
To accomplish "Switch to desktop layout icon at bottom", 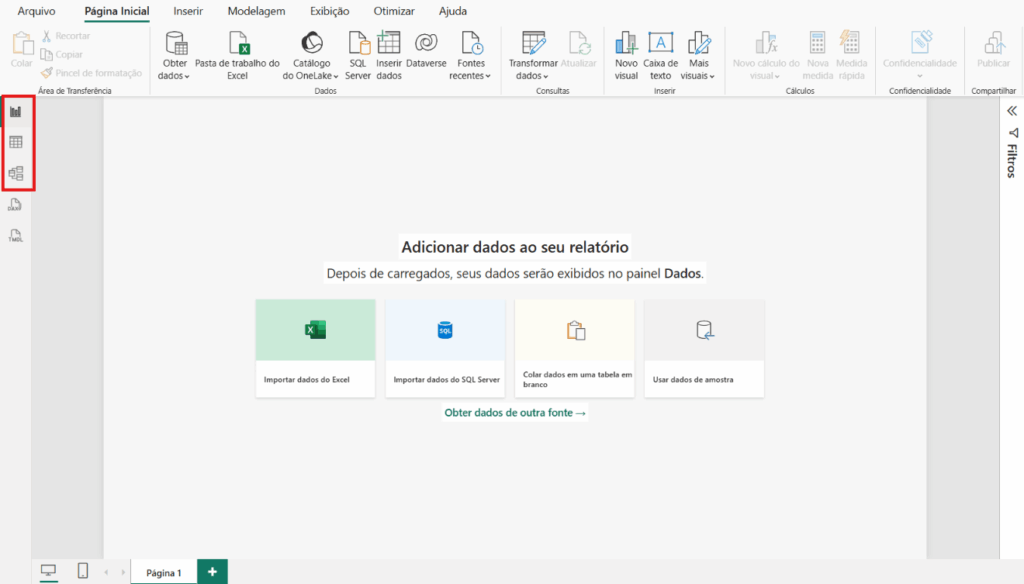I will [x=48, y=571].
